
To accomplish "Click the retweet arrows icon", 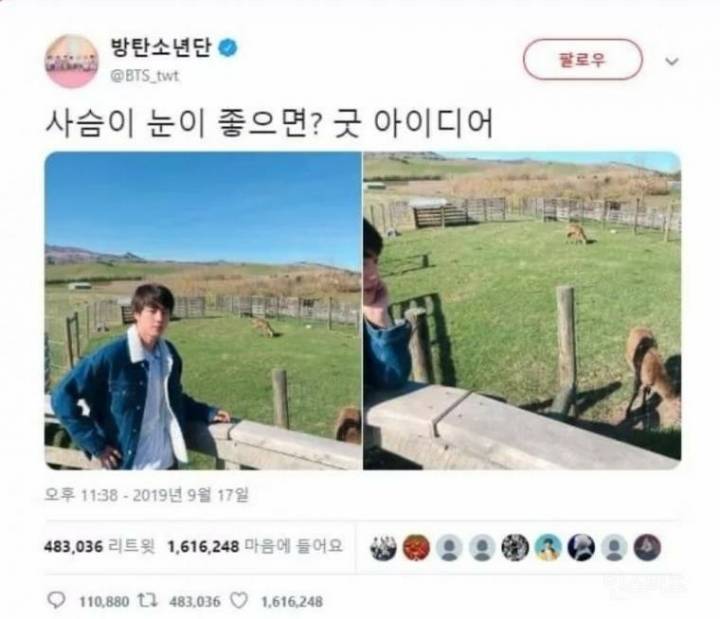I will [x=148, y=600].
